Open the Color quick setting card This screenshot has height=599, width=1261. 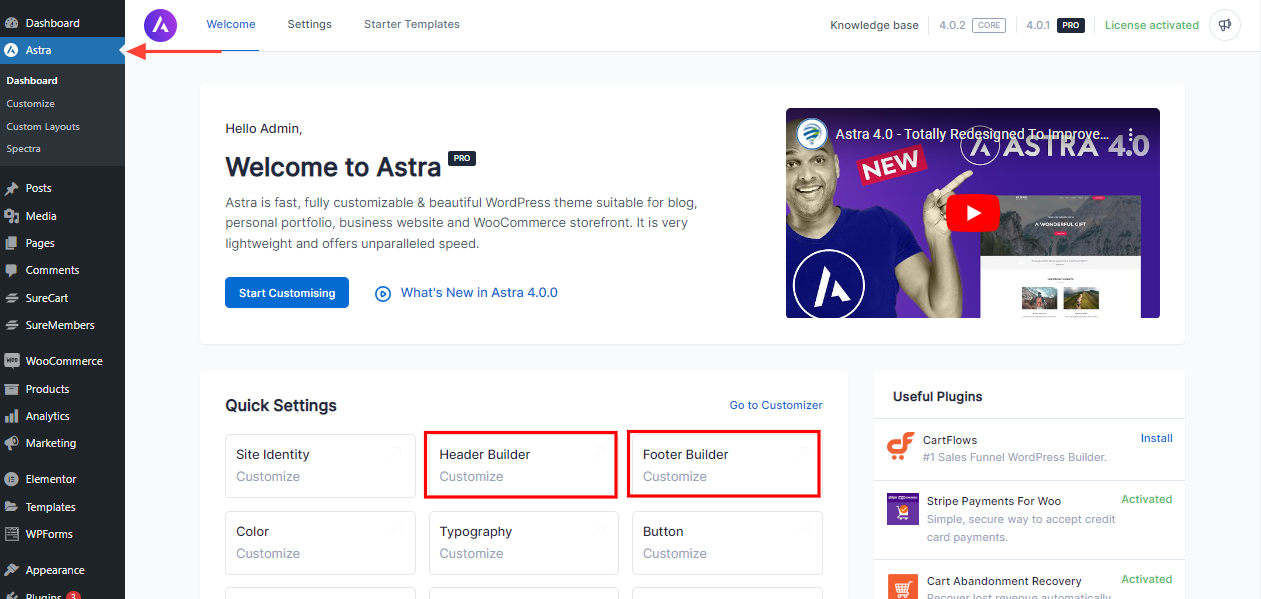[x=320, y=543]
